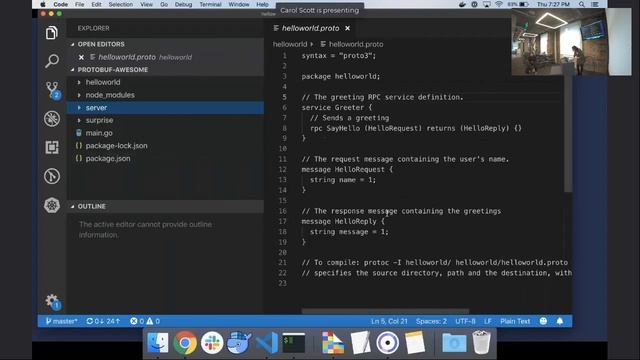Open the Help menu
640x360 pixels.
(262, 4)
